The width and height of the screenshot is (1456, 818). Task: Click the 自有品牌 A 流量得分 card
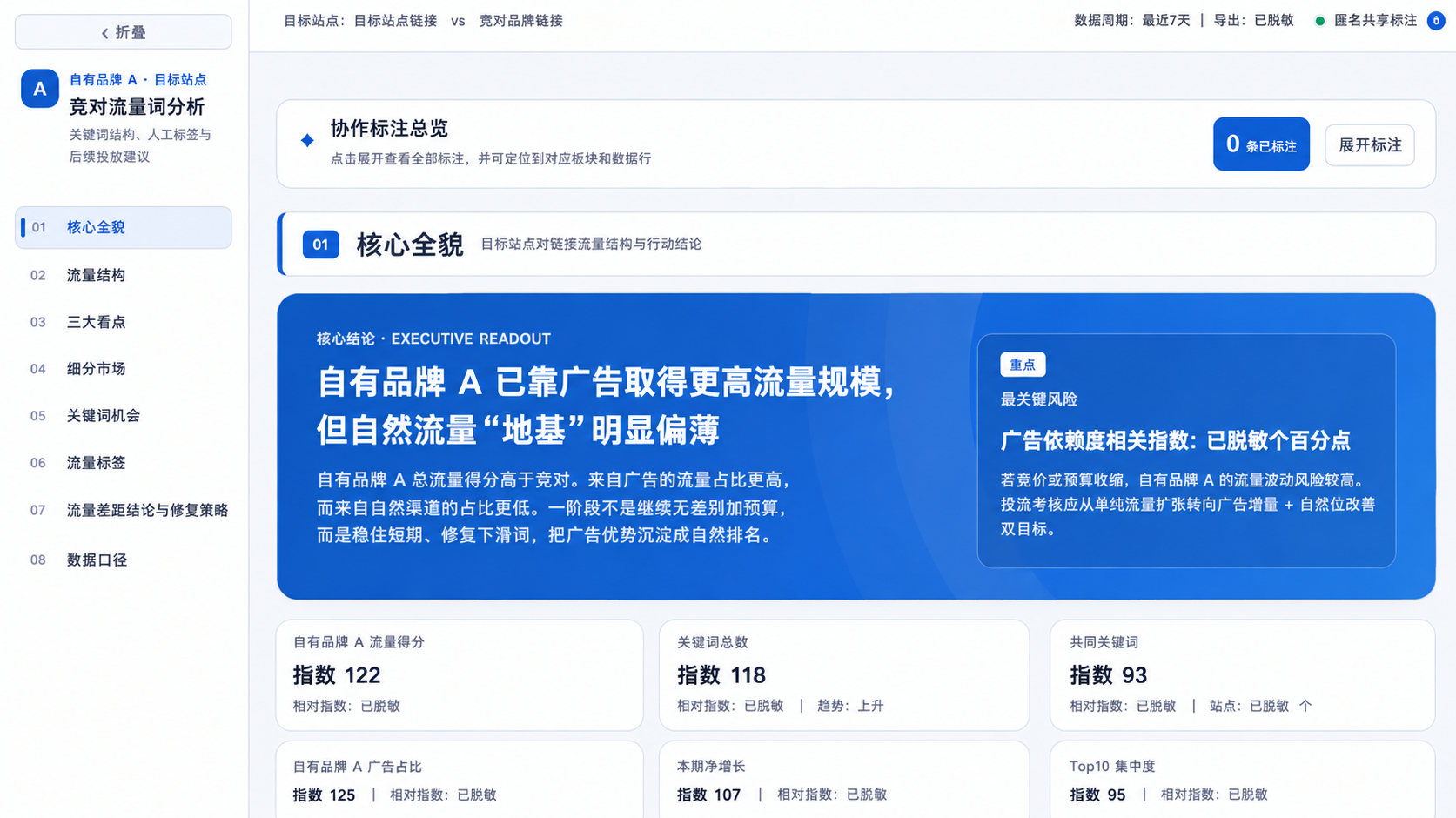point(460,675)
